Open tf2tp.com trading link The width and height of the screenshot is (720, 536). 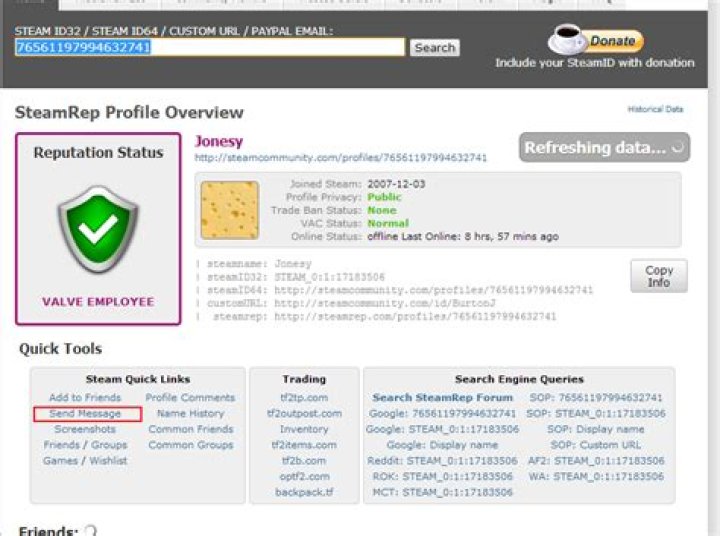click(x=304, y=398)
